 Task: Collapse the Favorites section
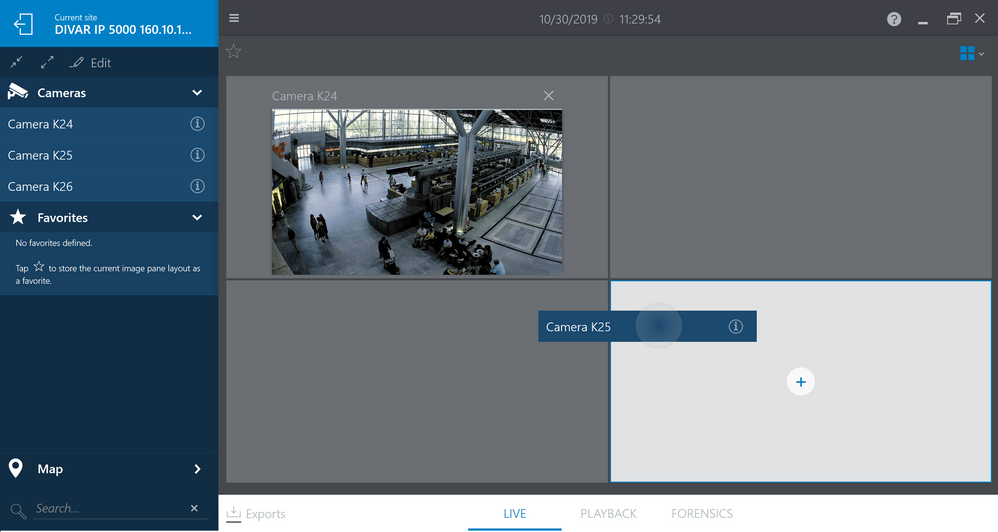pos(197,217)
